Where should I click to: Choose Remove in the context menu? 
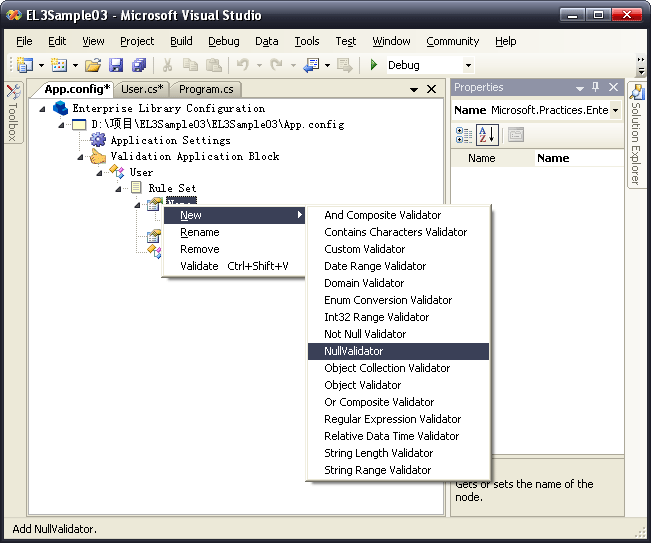(x=234, y=249)
